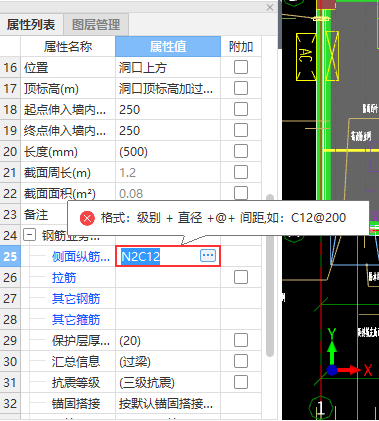
Task: Tick 附加 checkbox for 截面周长(m) row
Action: pyautogui.click(x=241, y=172)
